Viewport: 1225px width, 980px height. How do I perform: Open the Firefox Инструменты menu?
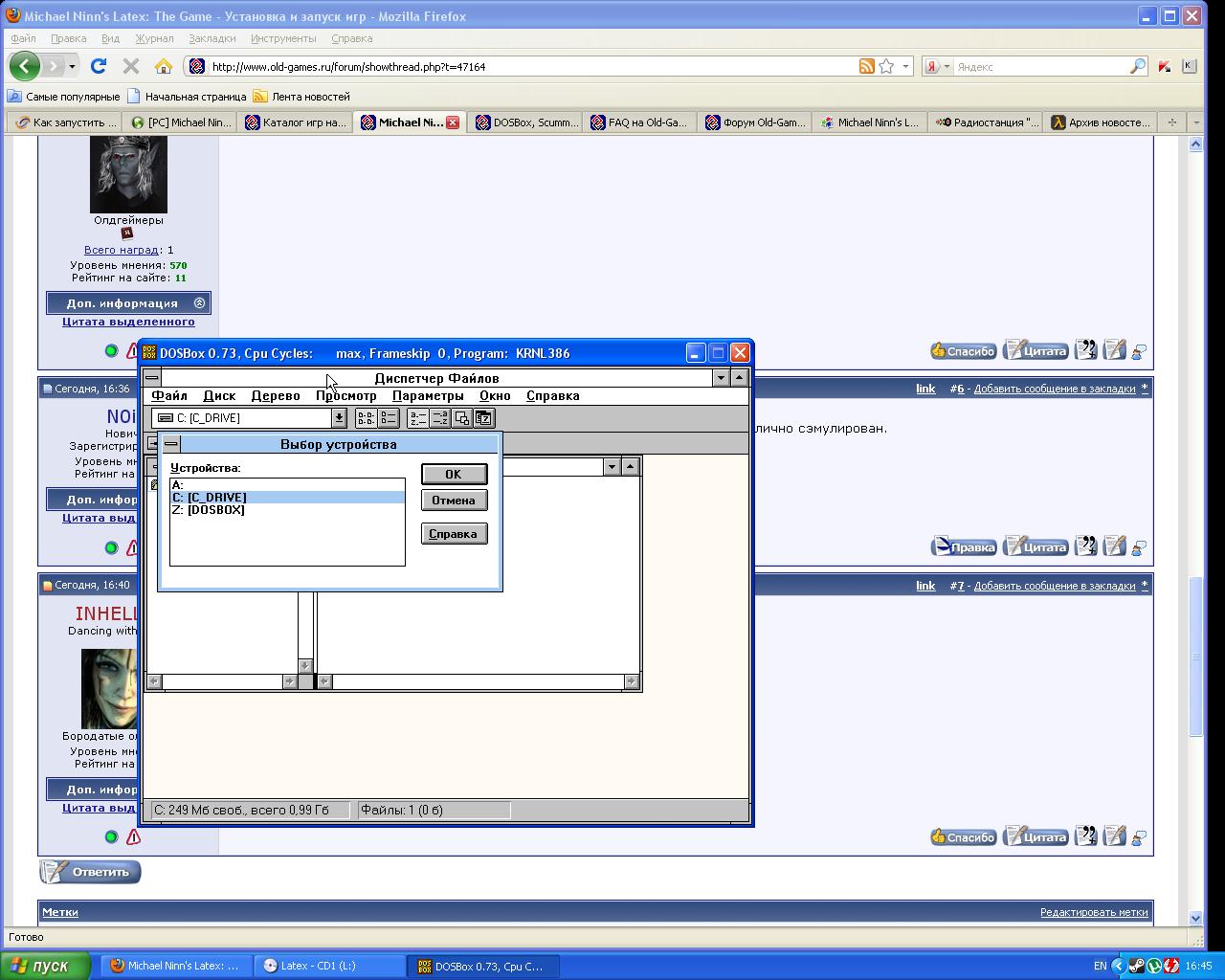pyautogui.click(x=283, y=38)
